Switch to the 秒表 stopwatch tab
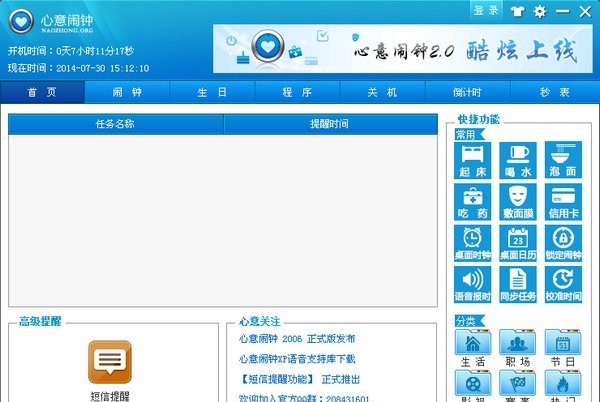 tap(555, 92)
